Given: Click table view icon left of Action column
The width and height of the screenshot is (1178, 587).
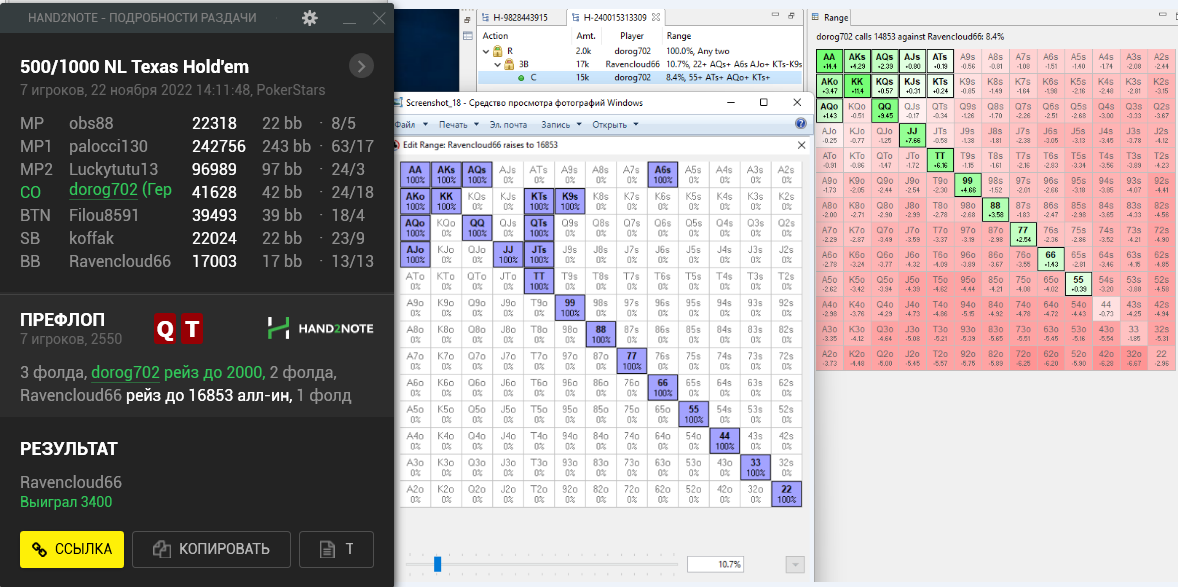Looking at the screenshot, I should [x=467, y=35].
